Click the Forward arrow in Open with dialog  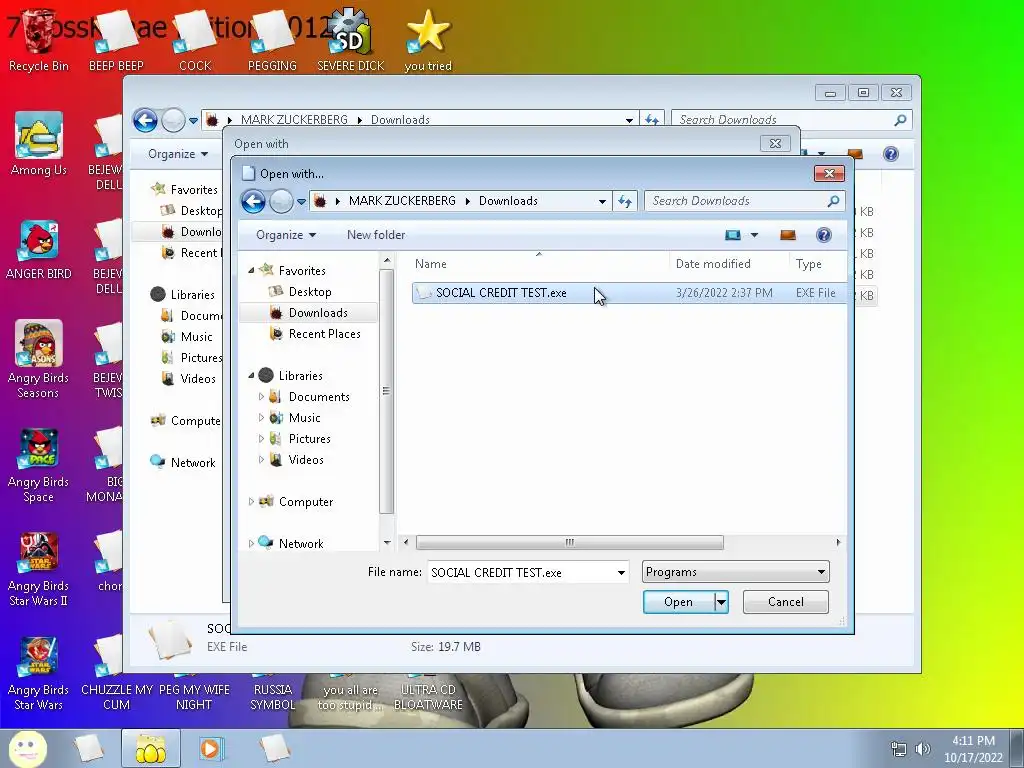point(281,201)
